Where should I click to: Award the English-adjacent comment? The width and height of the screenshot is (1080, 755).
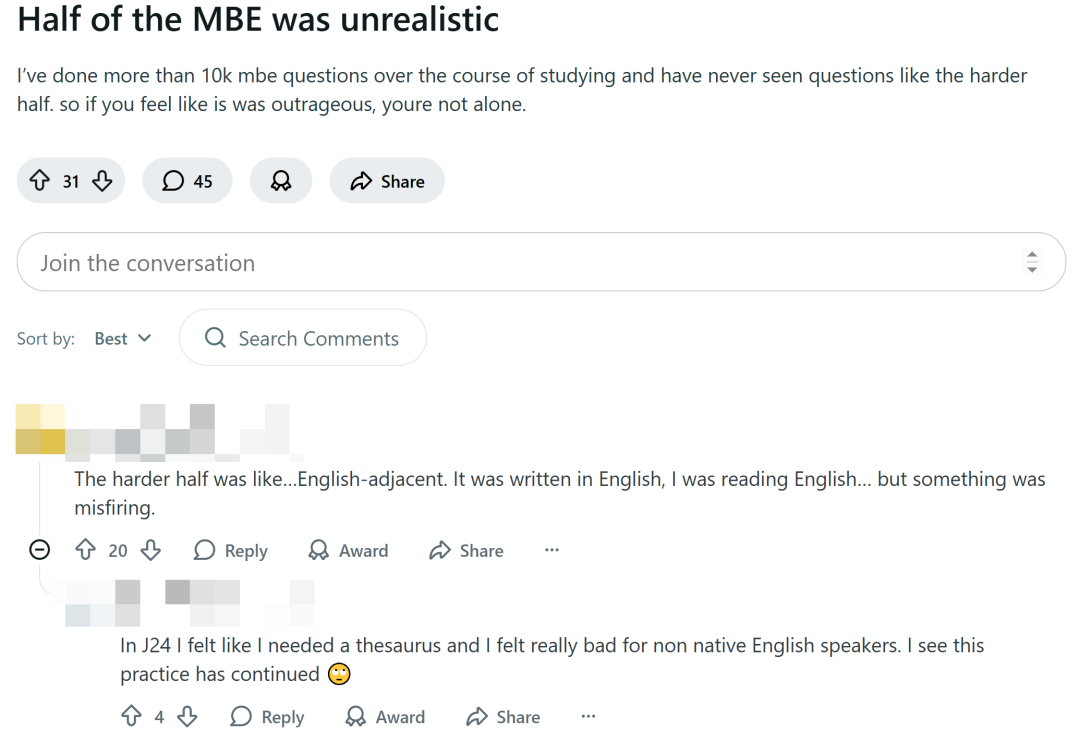click(x=348, y=551)
